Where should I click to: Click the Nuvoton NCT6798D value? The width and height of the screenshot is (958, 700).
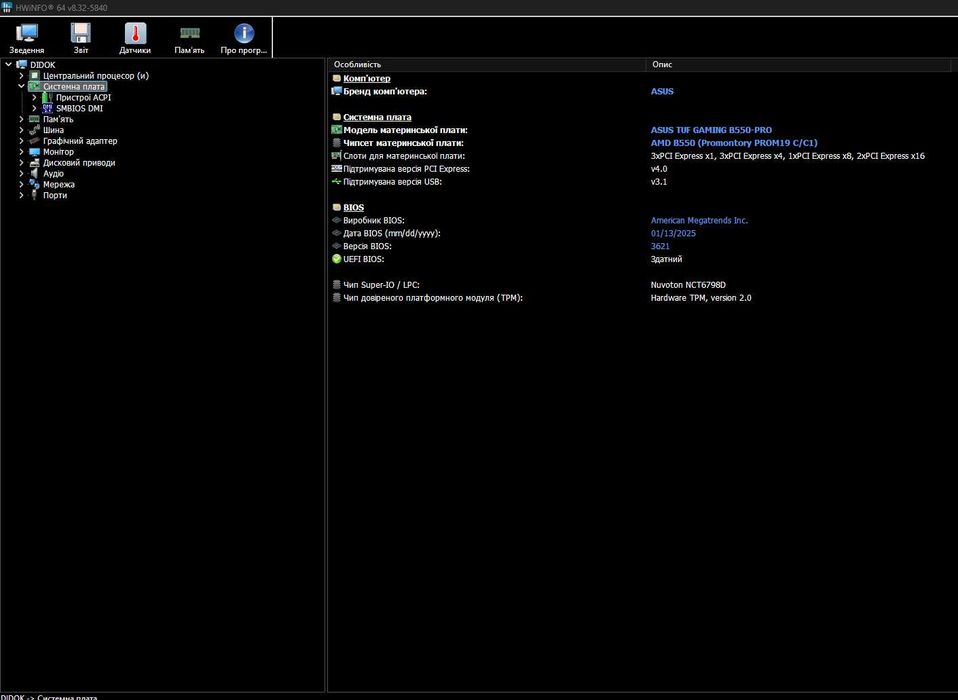coord(688,285)
